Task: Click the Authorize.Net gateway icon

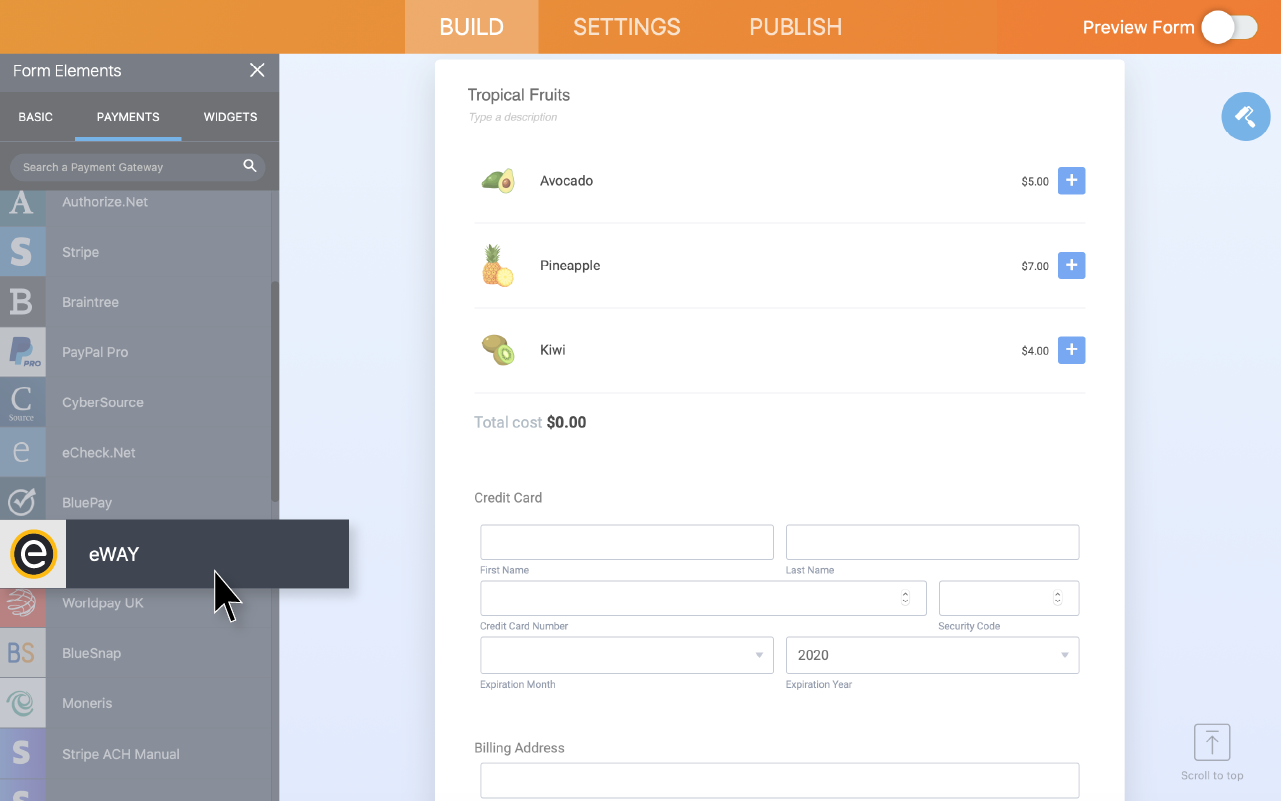Action: coord(22,202)
